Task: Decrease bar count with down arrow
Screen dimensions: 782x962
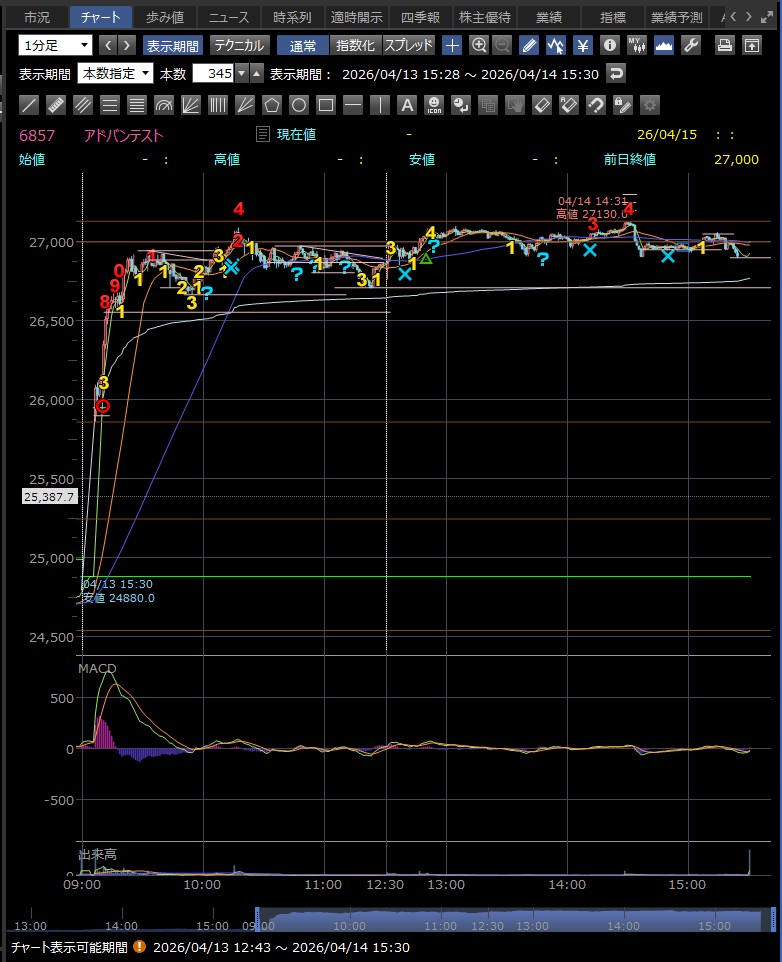Action: (x=256, y=77)
